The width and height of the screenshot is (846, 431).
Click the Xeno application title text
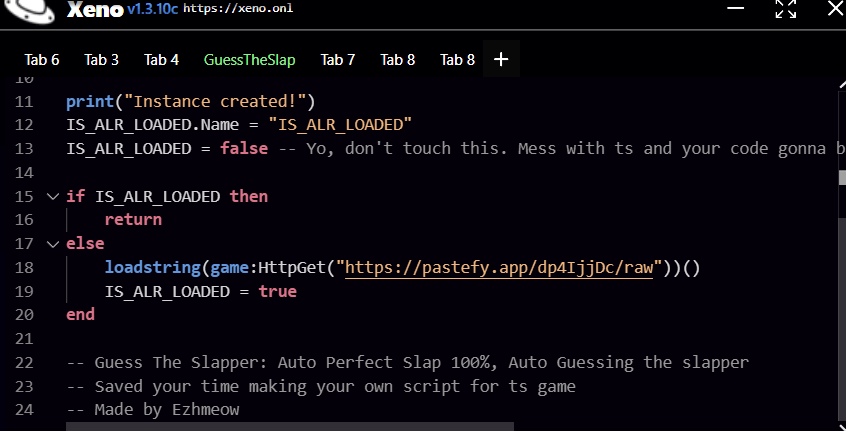95,10
